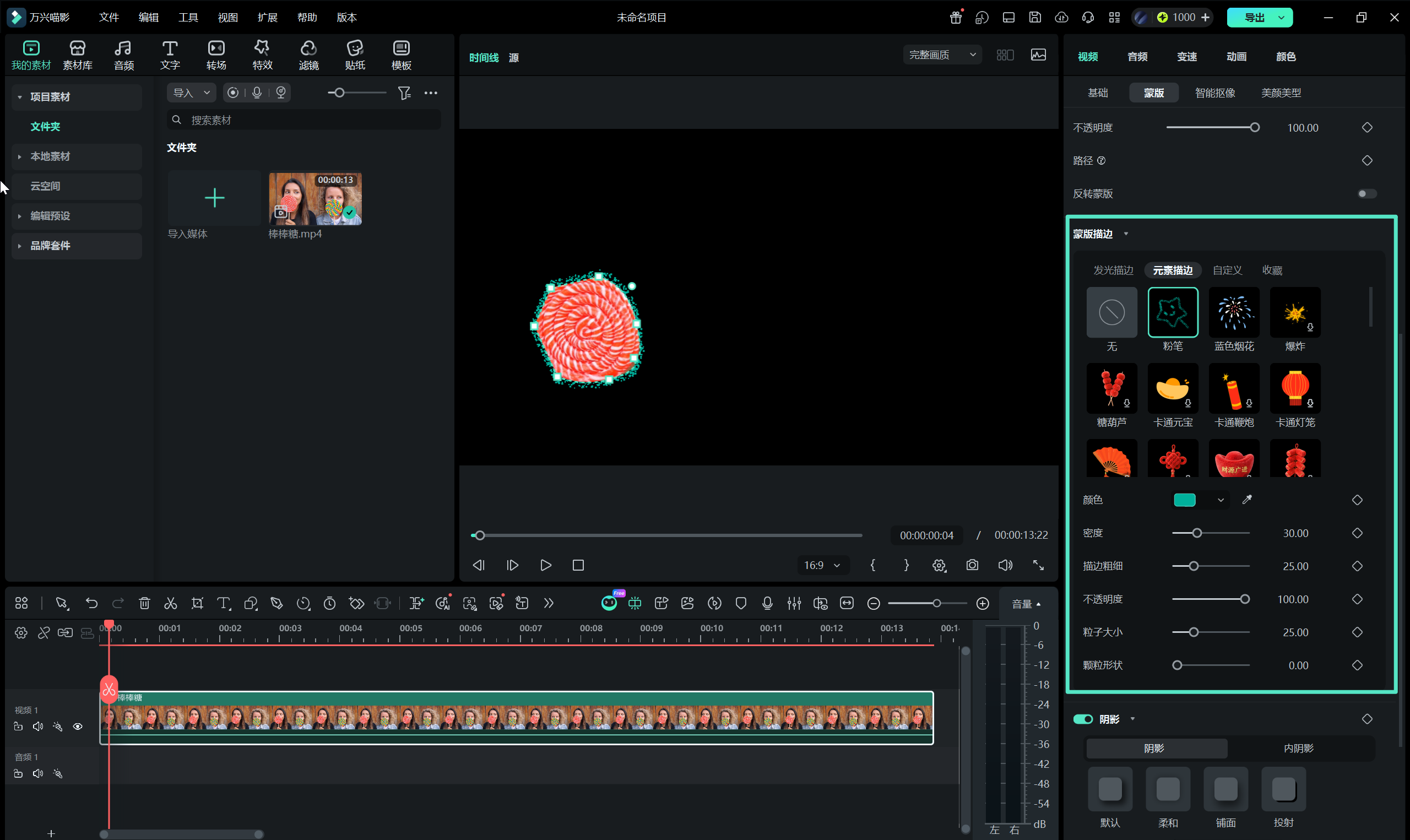
Task: Hide 视频 1 track with eye icon
Action: tap(78, 727)
